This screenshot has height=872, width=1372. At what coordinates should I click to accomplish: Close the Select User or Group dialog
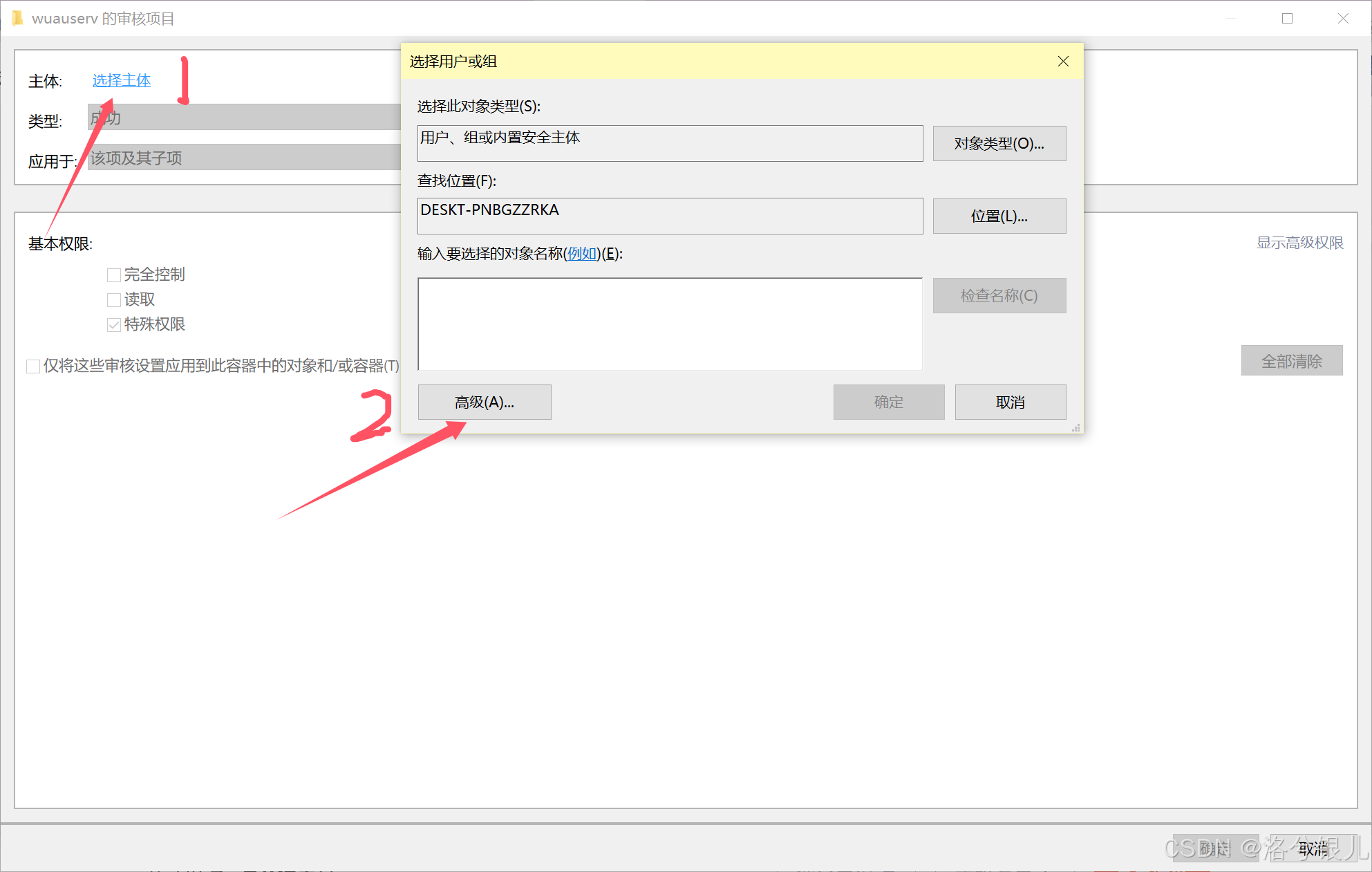(x=1063, y=62)
